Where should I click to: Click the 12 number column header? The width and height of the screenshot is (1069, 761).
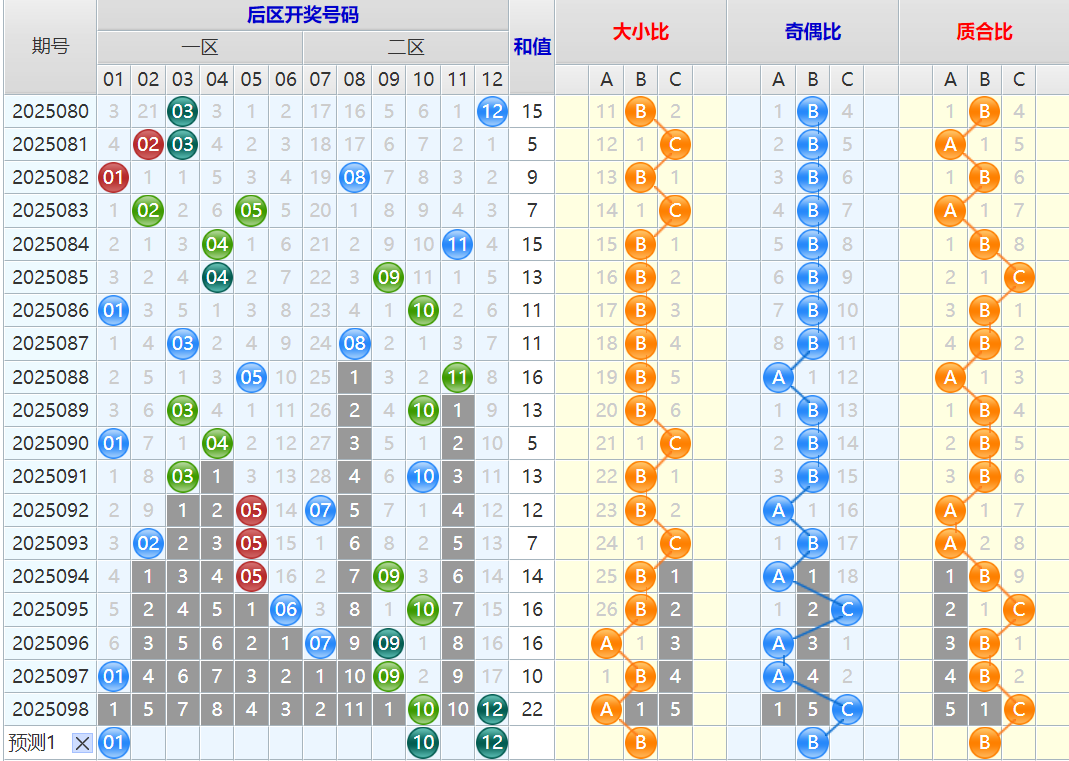492,80
